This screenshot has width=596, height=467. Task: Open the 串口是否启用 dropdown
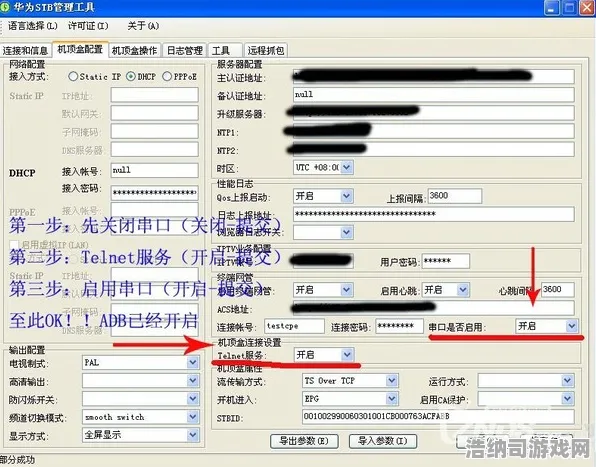click(x=571, y=326)
